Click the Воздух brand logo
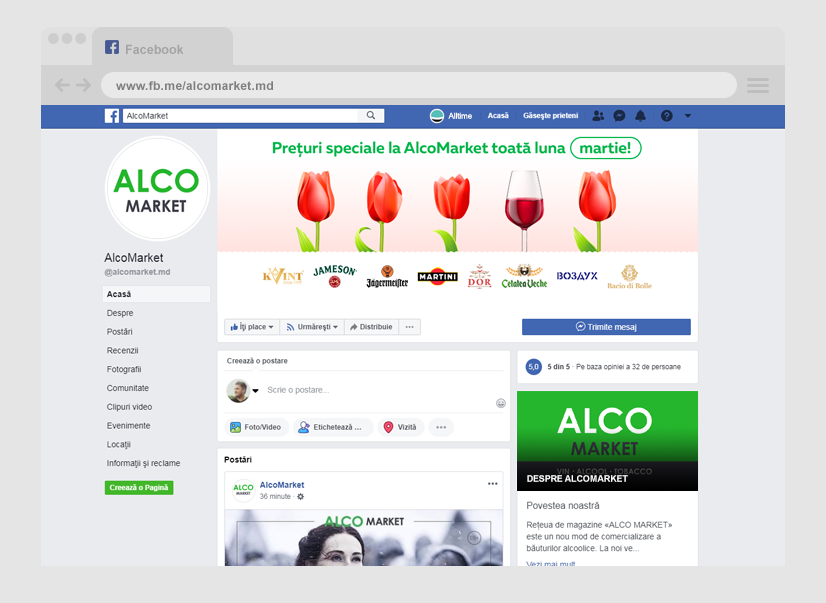826x603 pixels. [577, 276]
